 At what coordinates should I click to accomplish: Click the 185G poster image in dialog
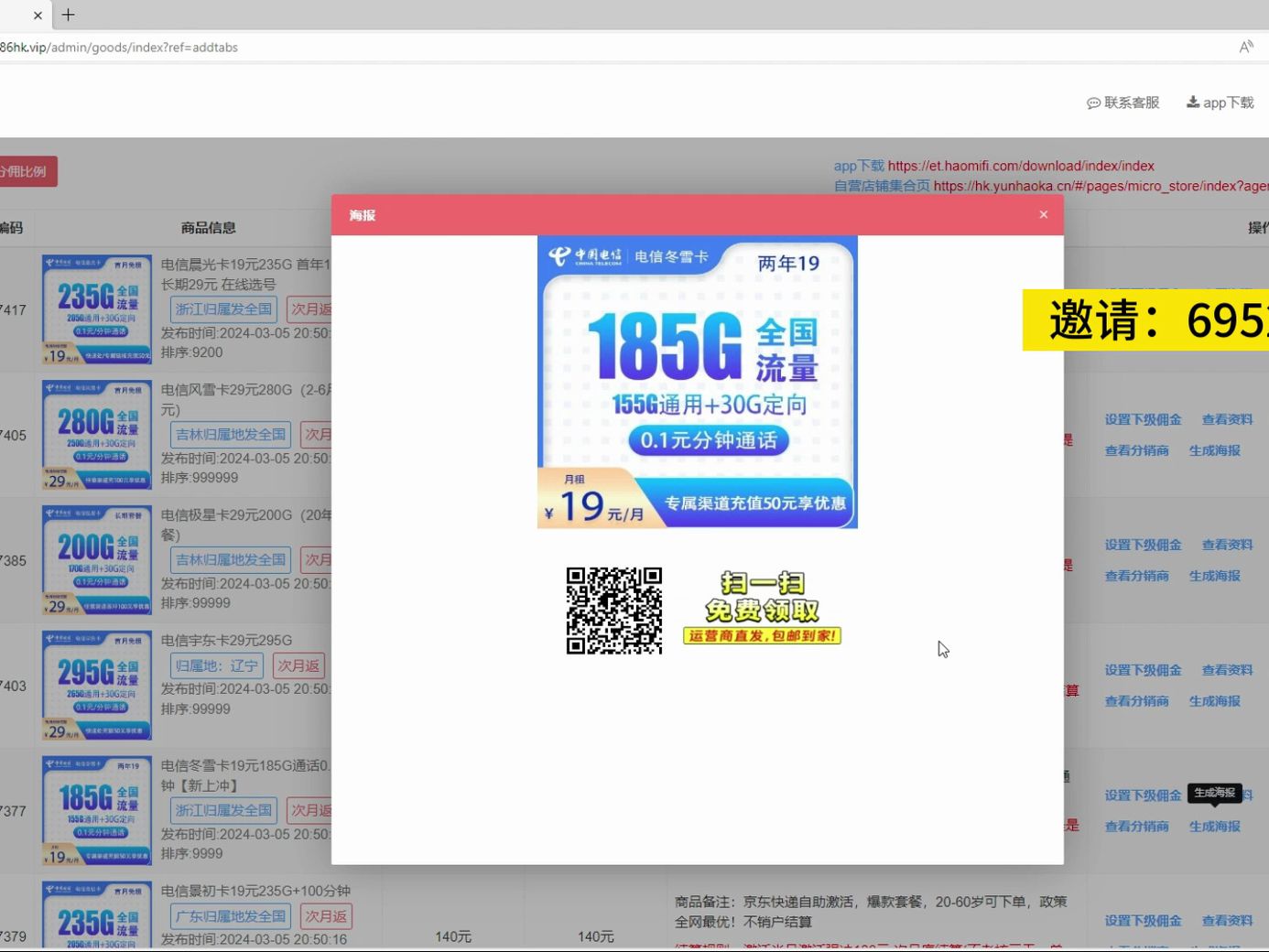pos(698,382)
